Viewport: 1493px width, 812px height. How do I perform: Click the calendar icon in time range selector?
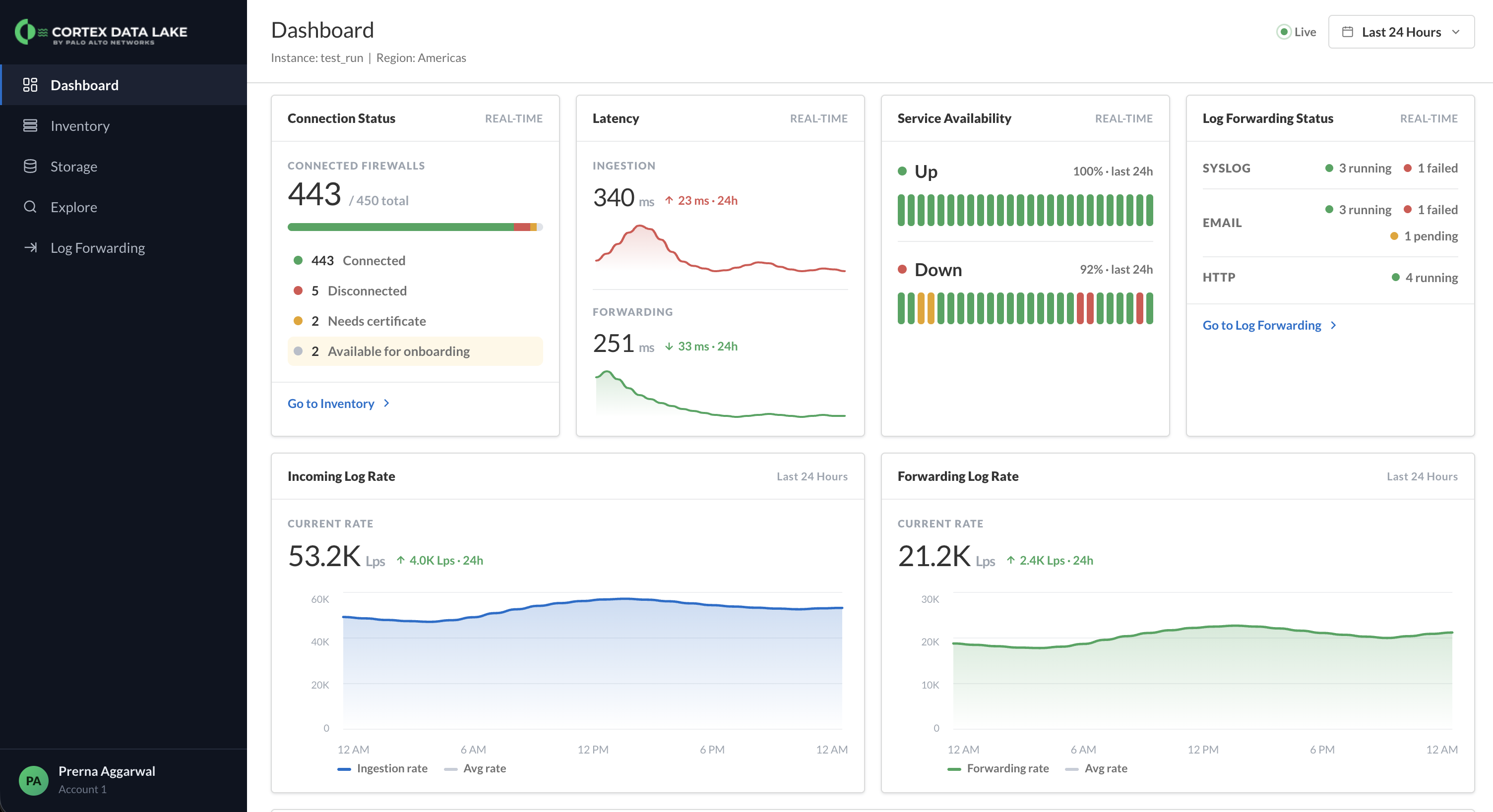tap(1348, 32)
